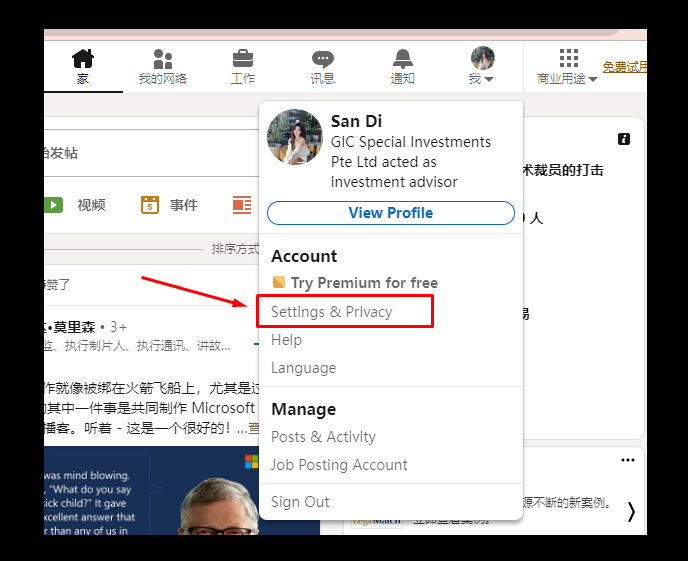Click the news info icon
Viewport: 688px width, 561px height.
624,139
